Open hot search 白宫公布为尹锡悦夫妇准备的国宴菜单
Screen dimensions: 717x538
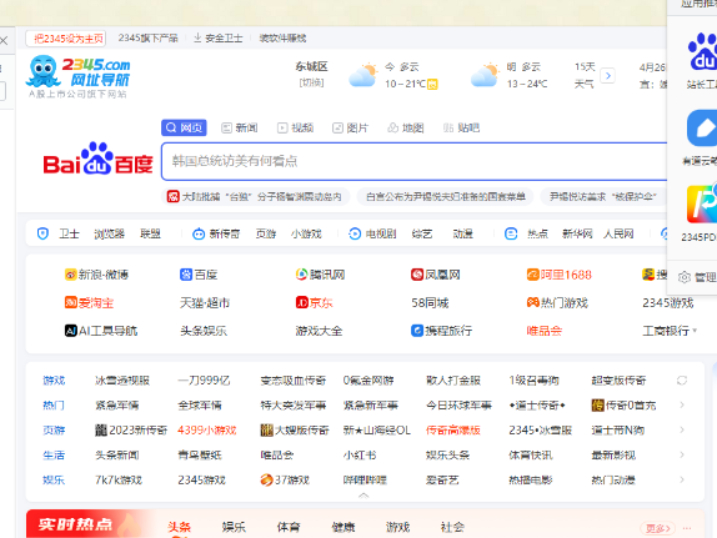pos(445,197)
